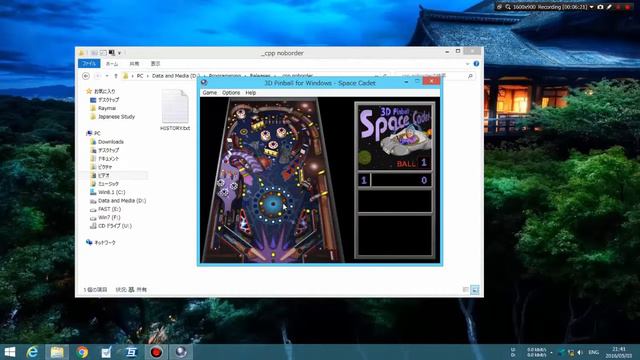
Task: Open Explorer help via blue question icon
Action: (x=476, y=64)
